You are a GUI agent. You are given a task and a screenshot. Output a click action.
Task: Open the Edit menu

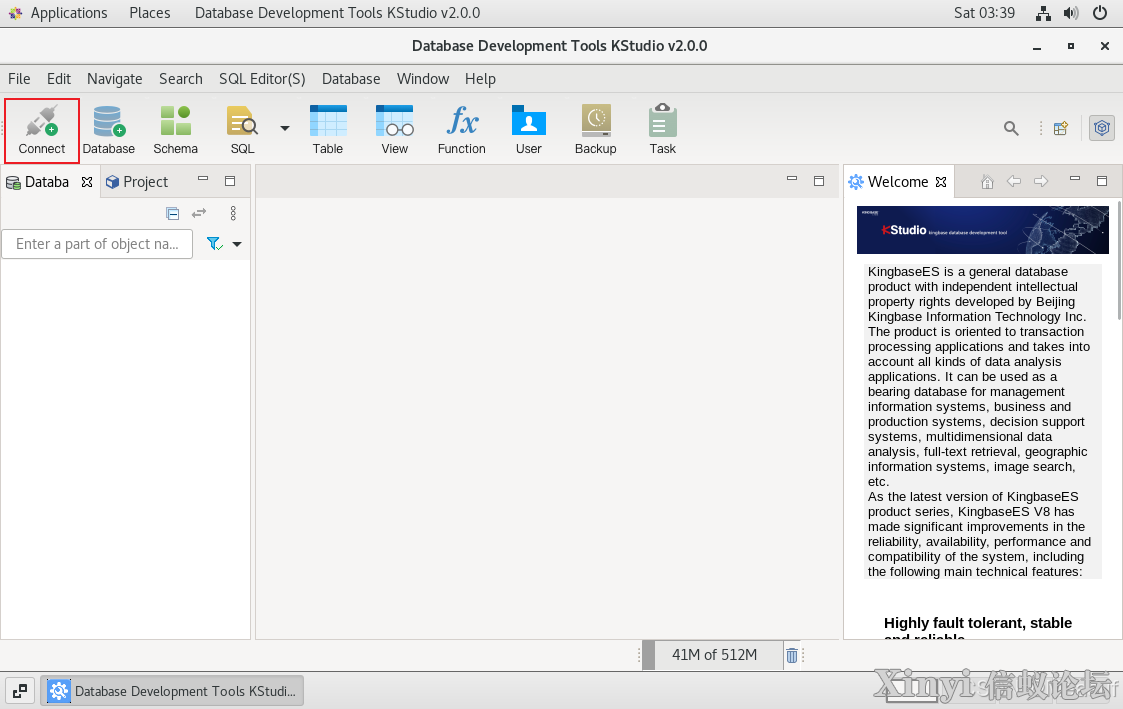[x=59, y=79]
